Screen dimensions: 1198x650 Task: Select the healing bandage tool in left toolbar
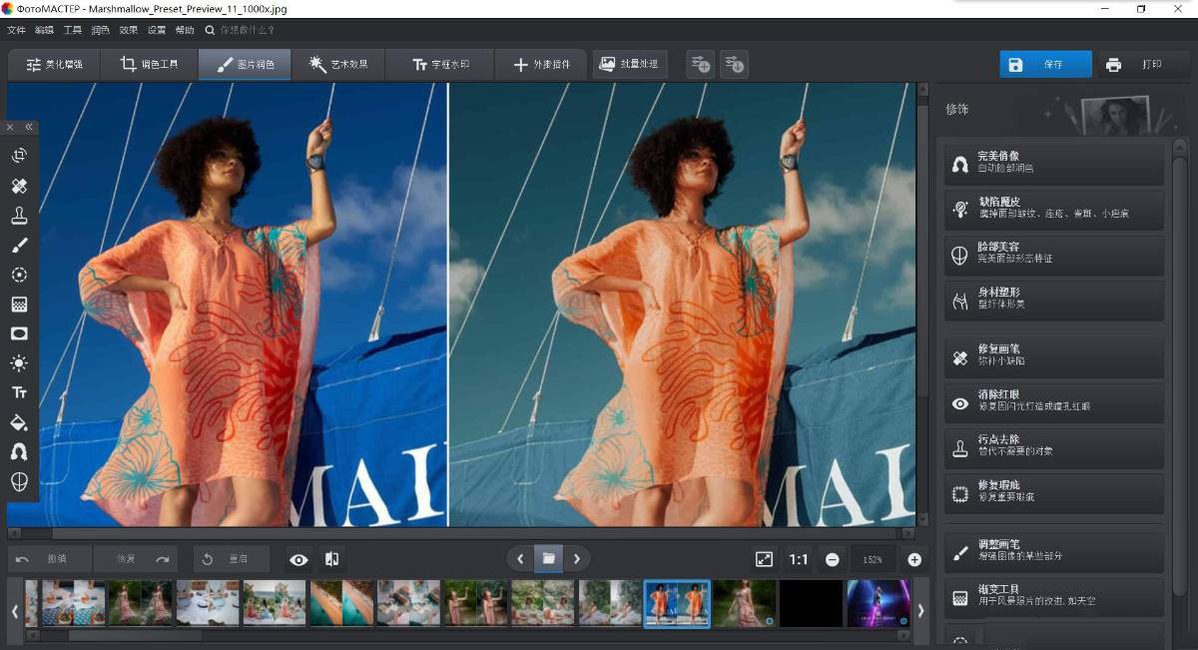[x=19, y=186]
